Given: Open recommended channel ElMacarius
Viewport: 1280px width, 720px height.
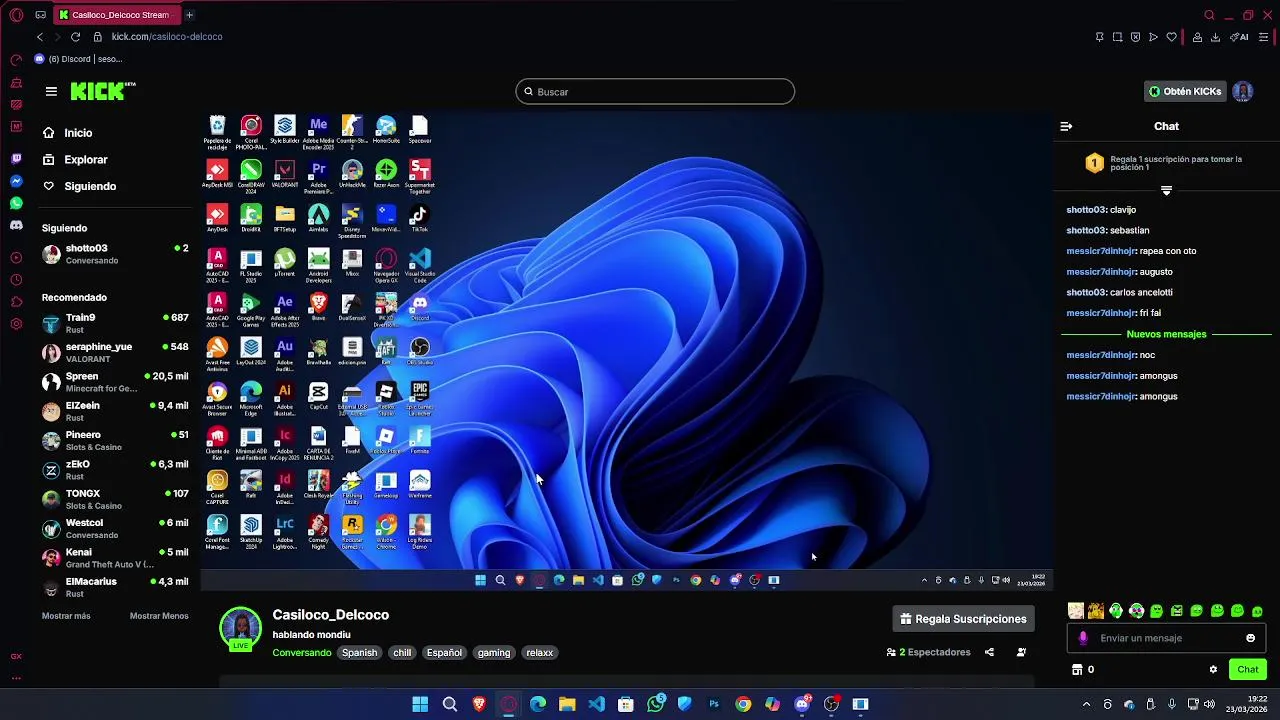Looking at the screenshot, I should 114,587.
